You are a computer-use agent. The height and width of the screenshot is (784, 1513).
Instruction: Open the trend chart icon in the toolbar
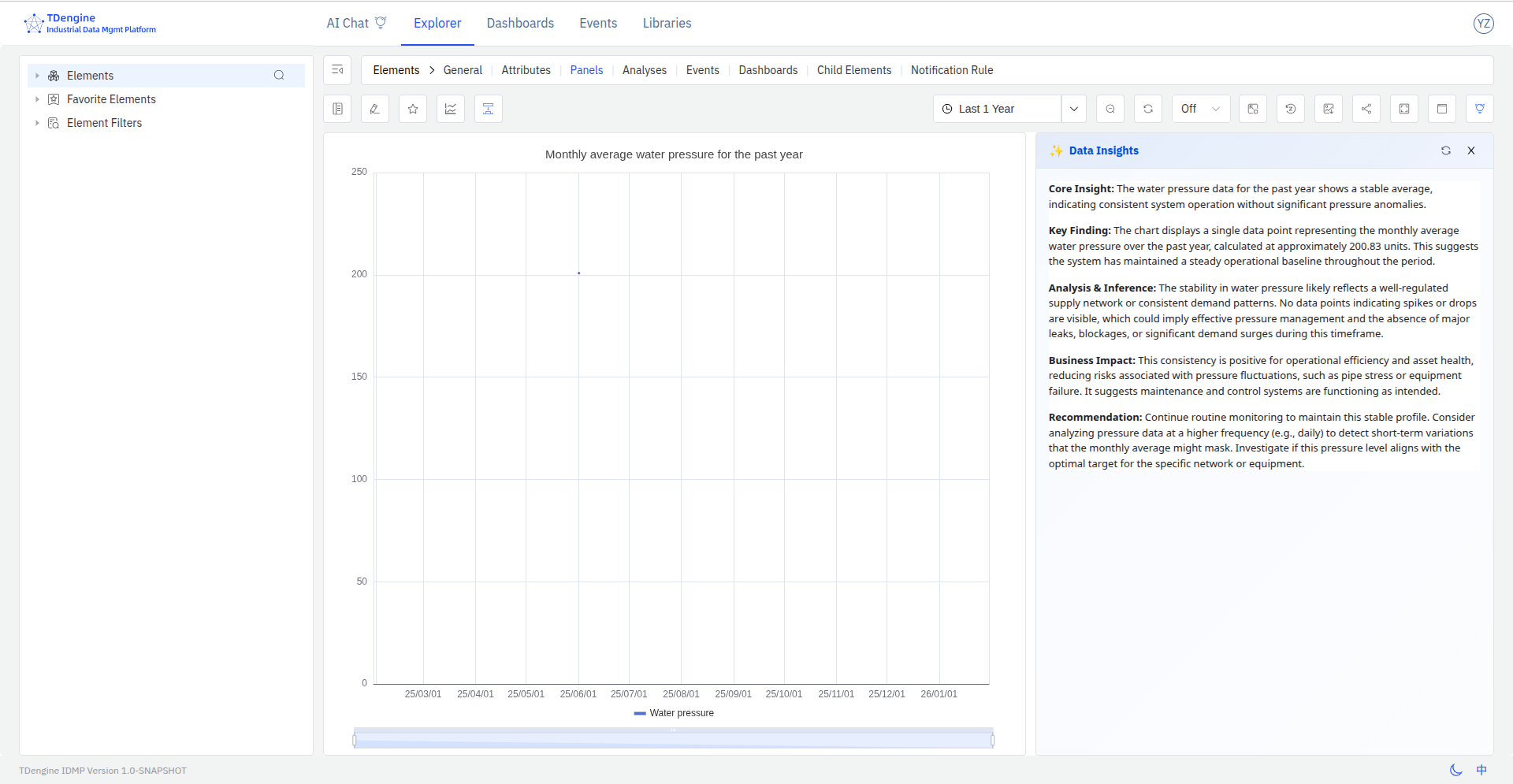point(450,109)
